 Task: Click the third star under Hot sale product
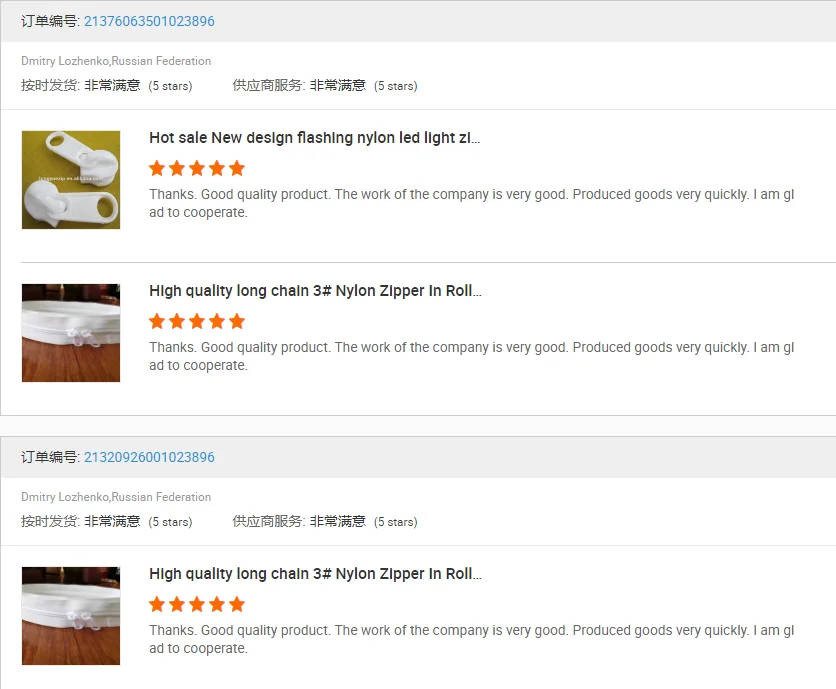point(197,168)
